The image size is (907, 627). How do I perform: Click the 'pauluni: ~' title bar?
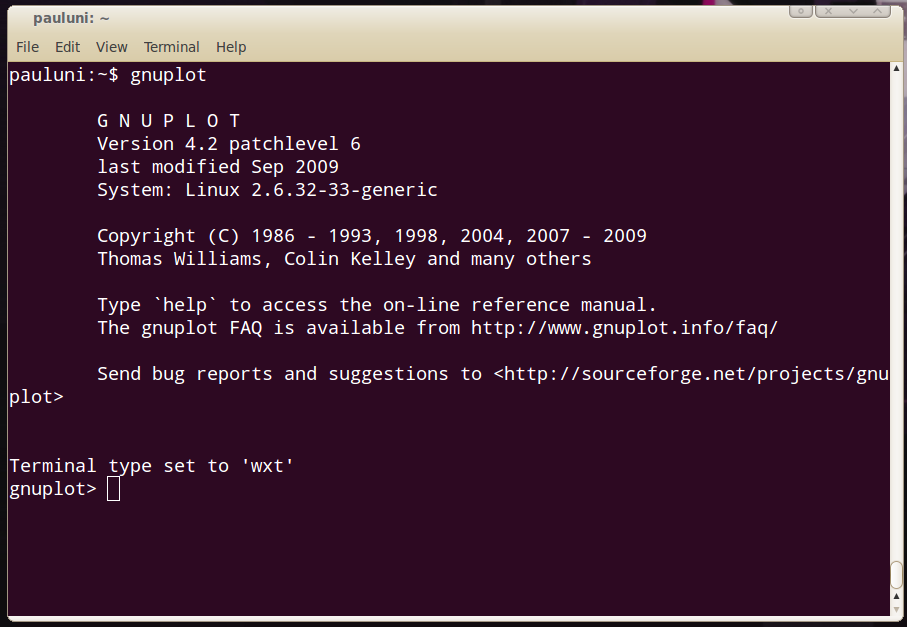(71, 19)
